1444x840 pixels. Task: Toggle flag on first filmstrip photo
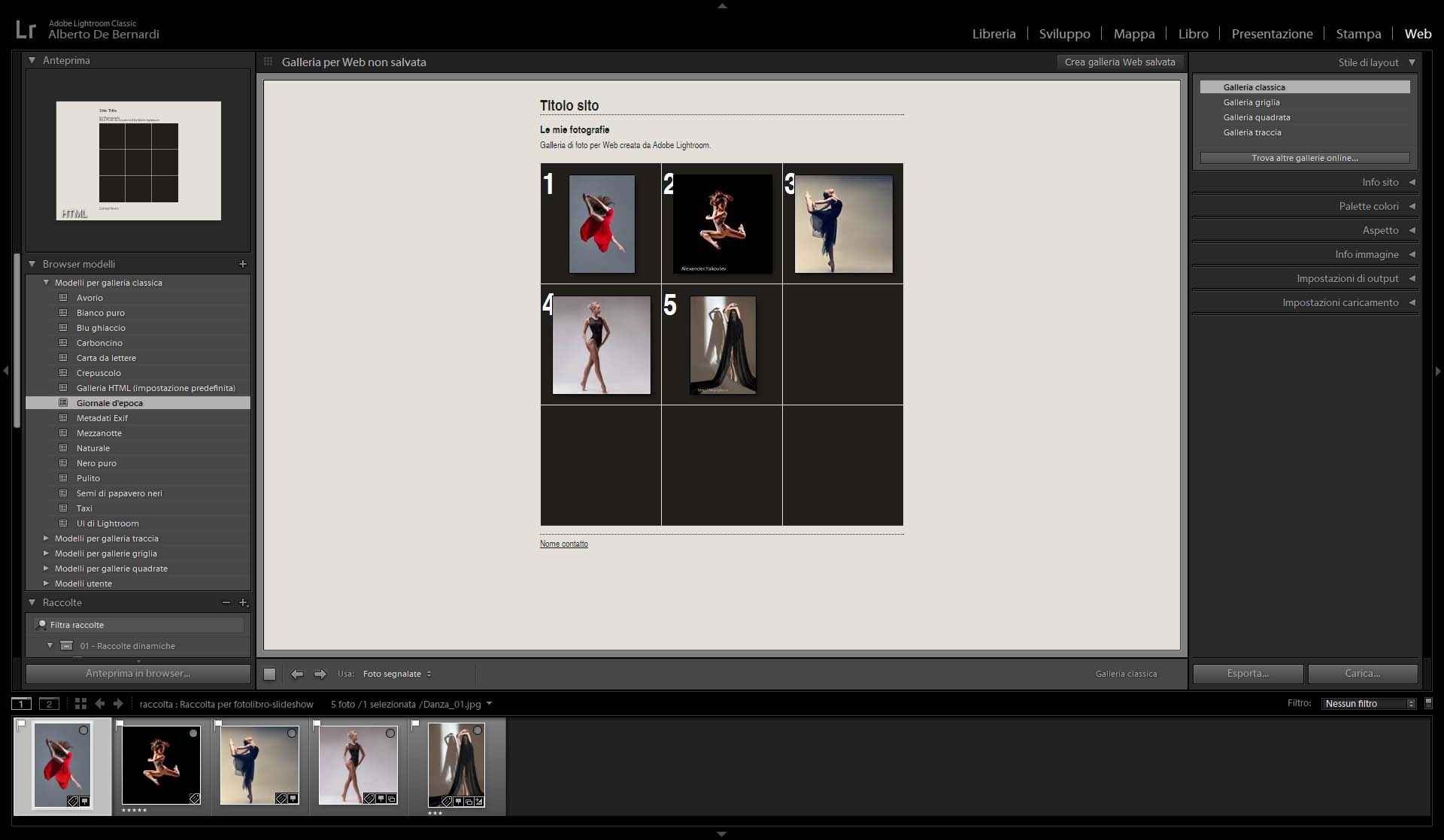(x=22, y=724)
